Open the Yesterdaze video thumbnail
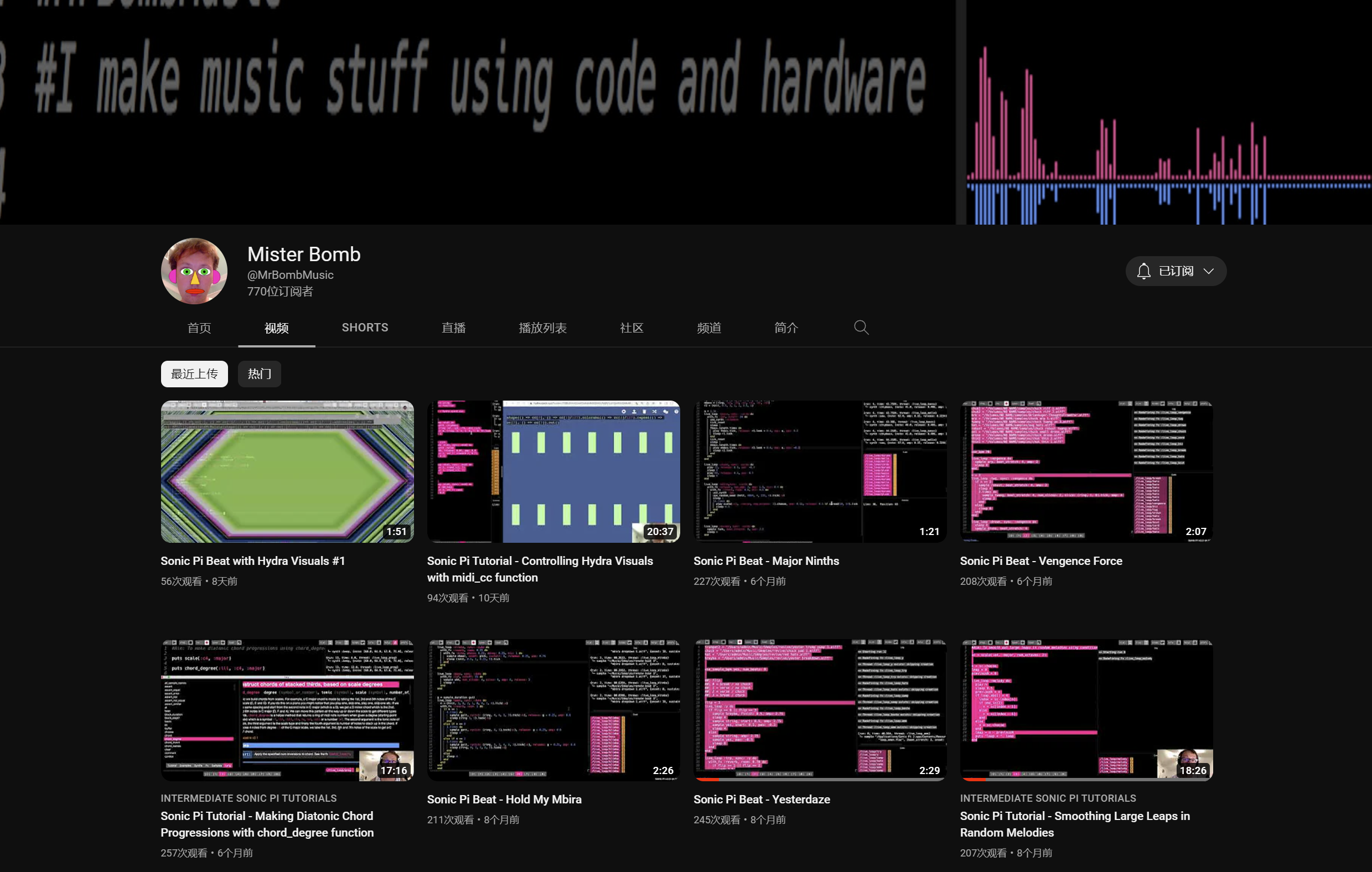 coord(820,710)
